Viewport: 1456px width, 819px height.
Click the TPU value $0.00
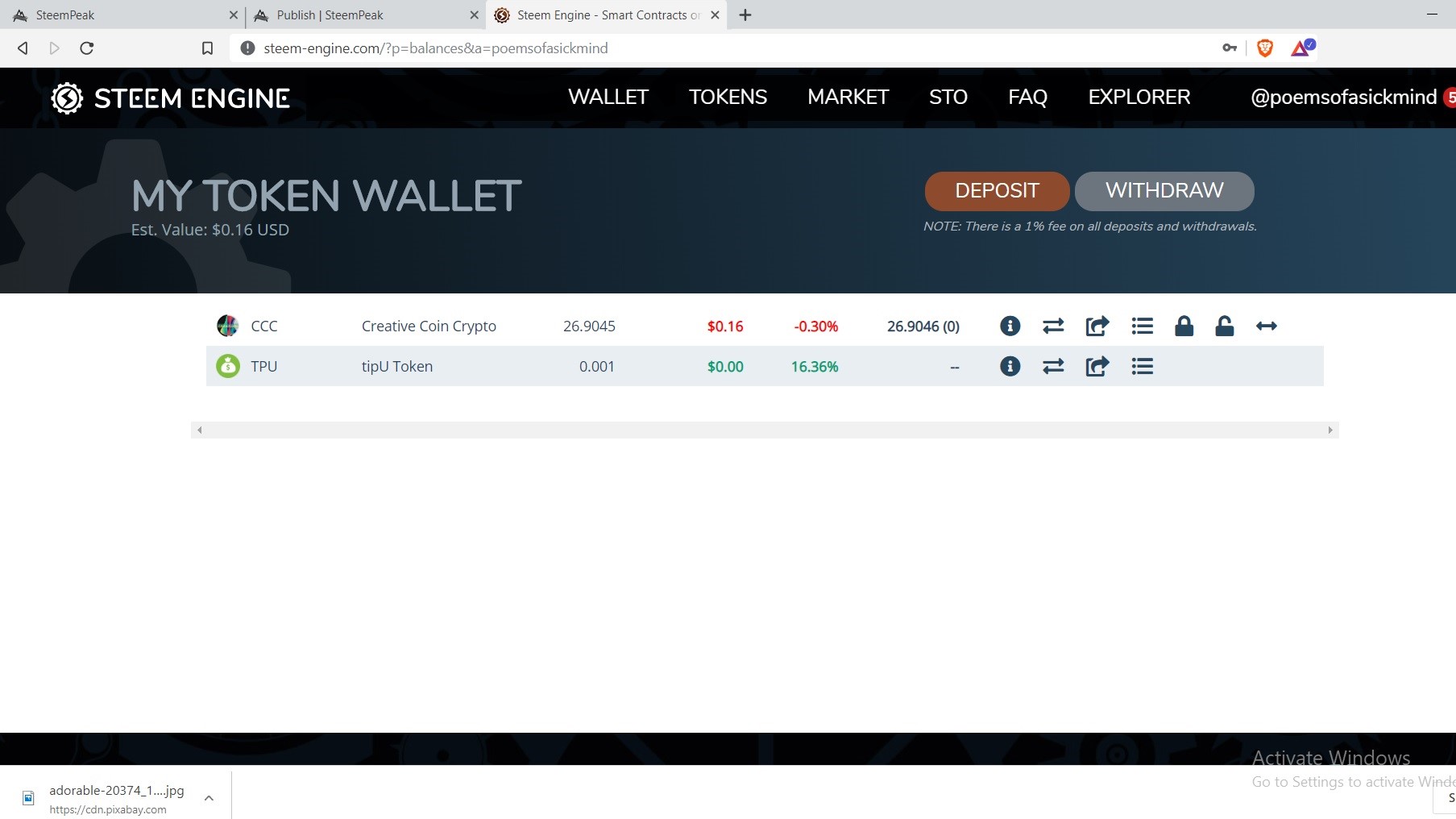(725, 367)
